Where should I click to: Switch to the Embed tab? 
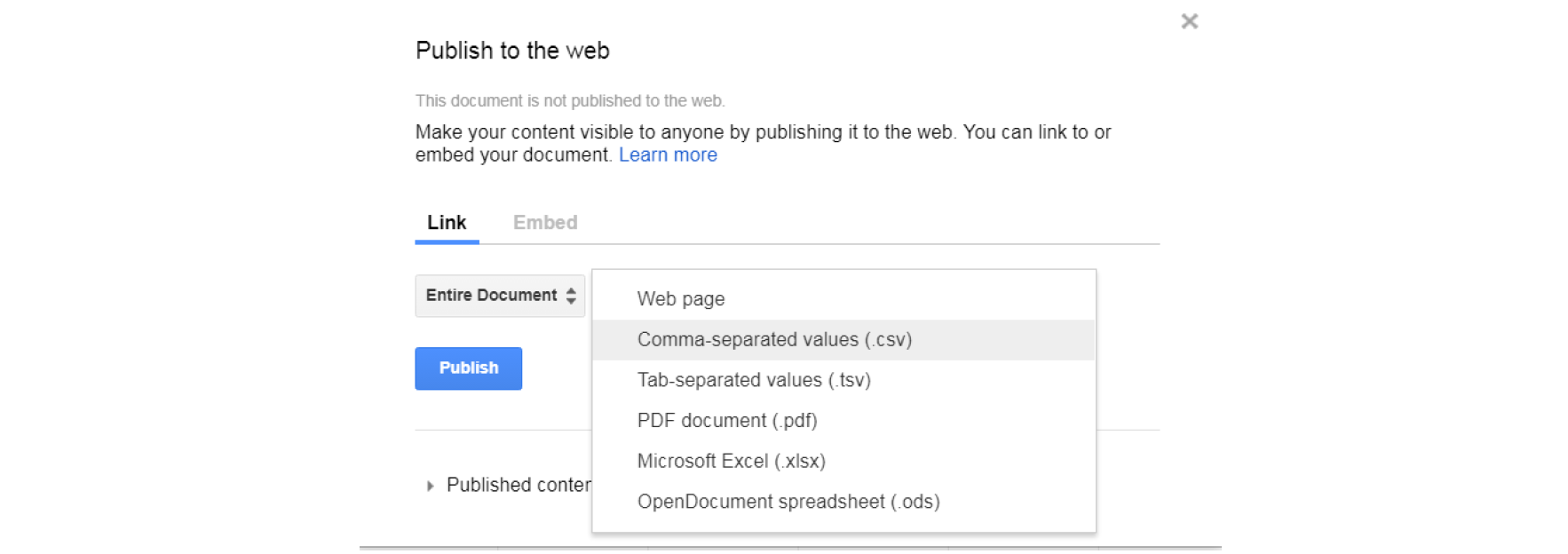click(545, 223)
